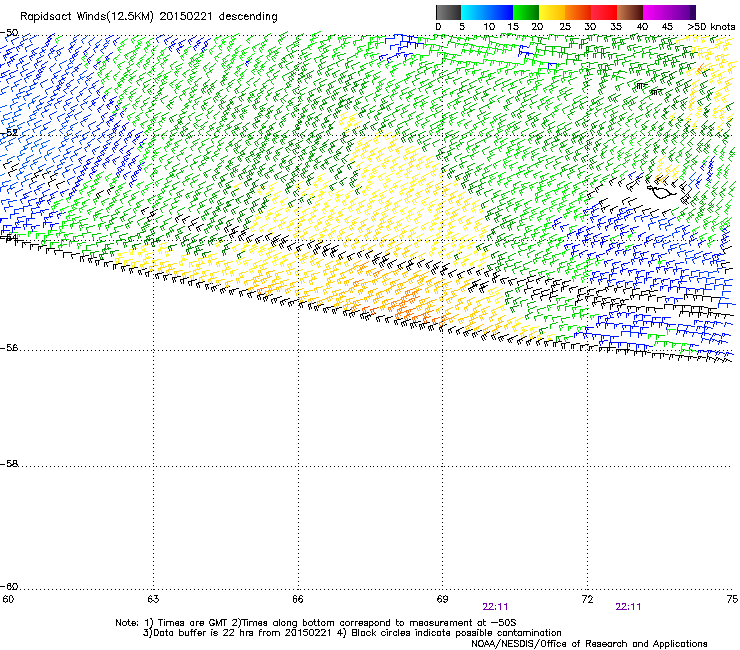Select the '66' longitude axis label
The width and height of the screenshot is (740, 650).
coord(298,599)
